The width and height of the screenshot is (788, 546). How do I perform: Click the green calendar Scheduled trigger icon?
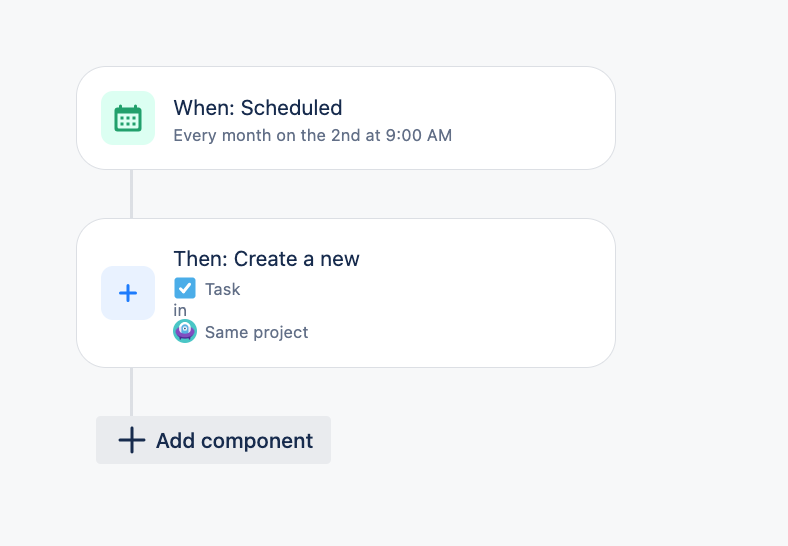pos(128,118)
